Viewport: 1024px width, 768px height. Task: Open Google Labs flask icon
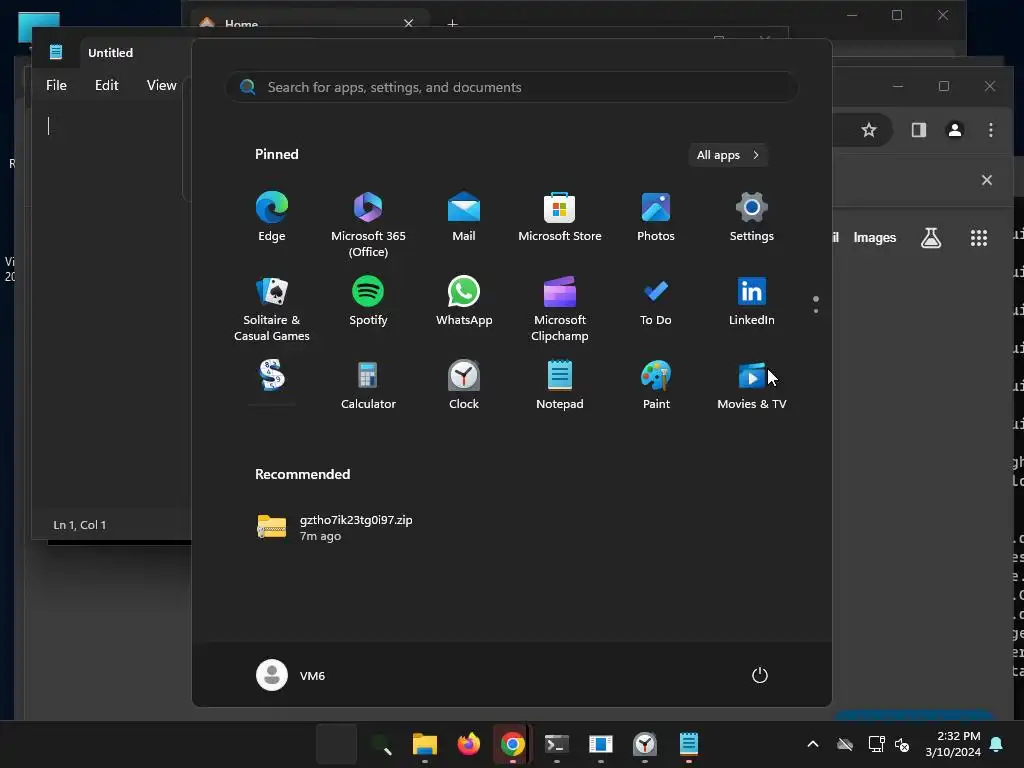pos(931,238)
